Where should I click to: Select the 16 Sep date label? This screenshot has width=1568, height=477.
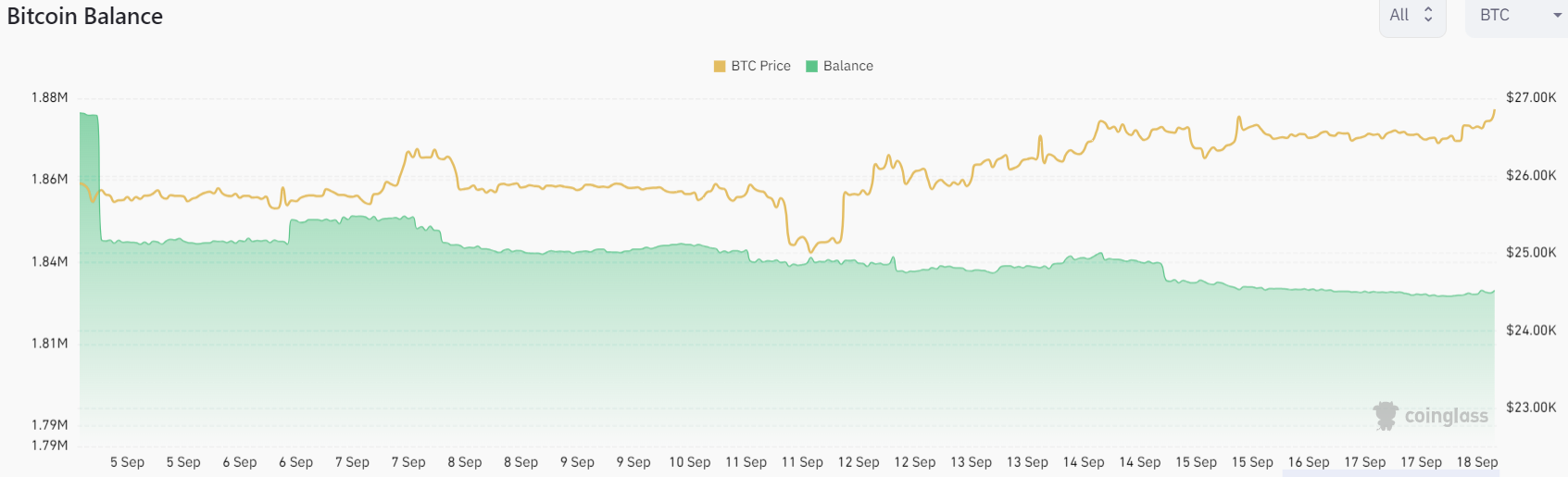click(x=1308, y=462)
